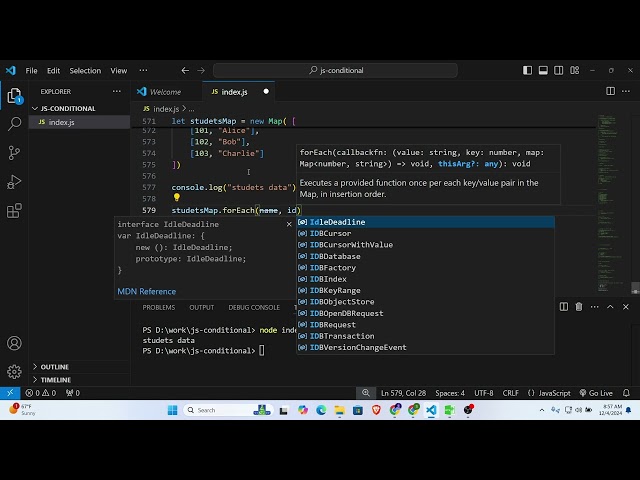
Task: Switch to the OUTPUT panel tab
Action: click(202, 307)
